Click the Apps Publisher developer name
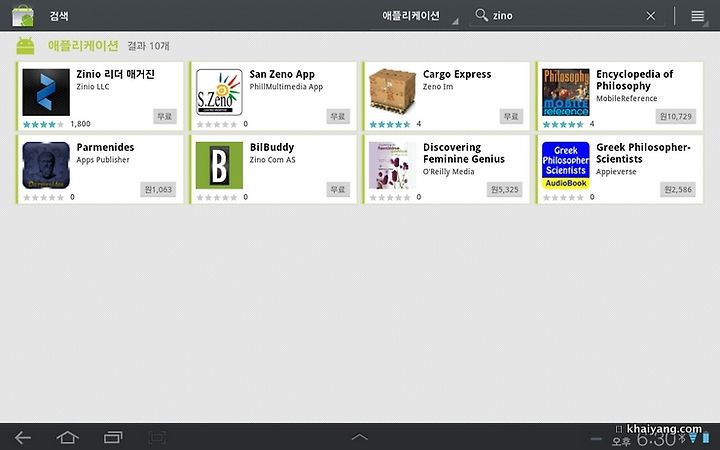Viewport: 720px width, 450px height. click(x=103, y=159)
